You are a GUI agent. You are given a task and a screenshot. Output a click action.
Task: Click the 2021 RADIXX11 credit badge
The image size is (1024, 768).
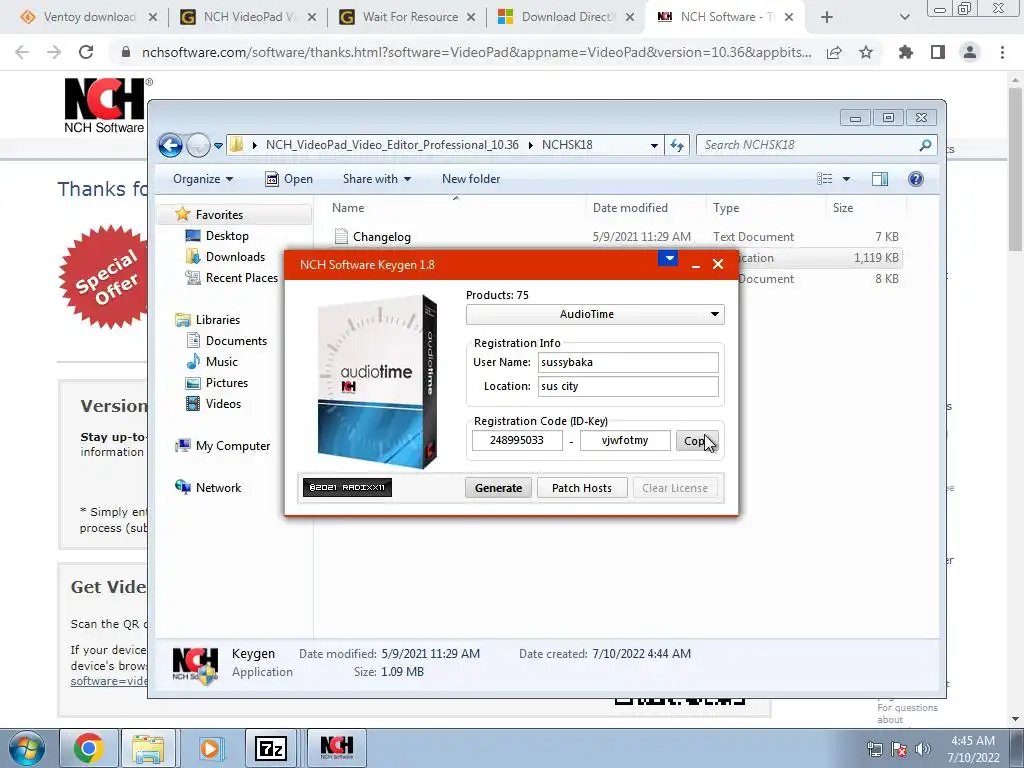(x=347, y=487)
